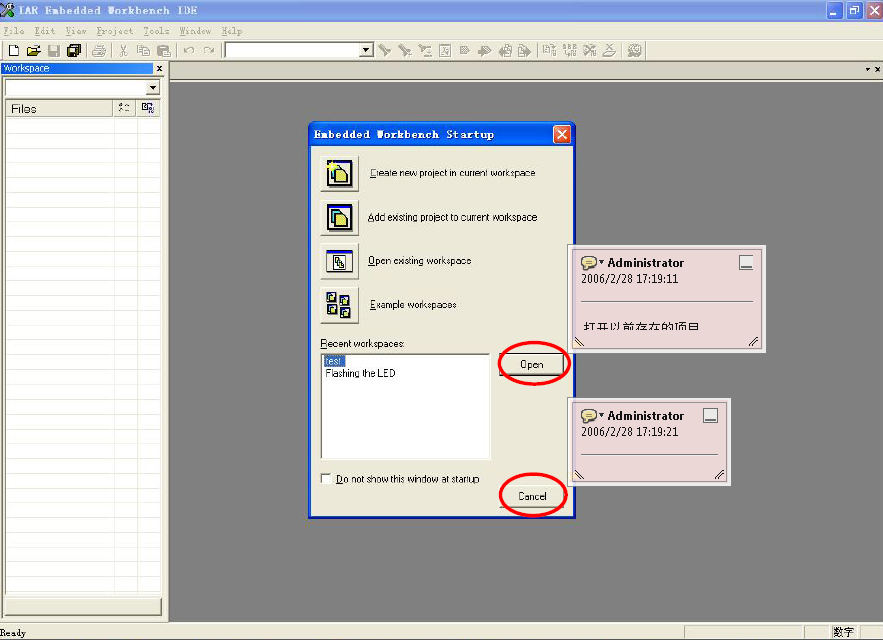This screenshot has height=640, width=883.
Task: Click the Compile toolbar icon
Action: (x=549, y=51)
